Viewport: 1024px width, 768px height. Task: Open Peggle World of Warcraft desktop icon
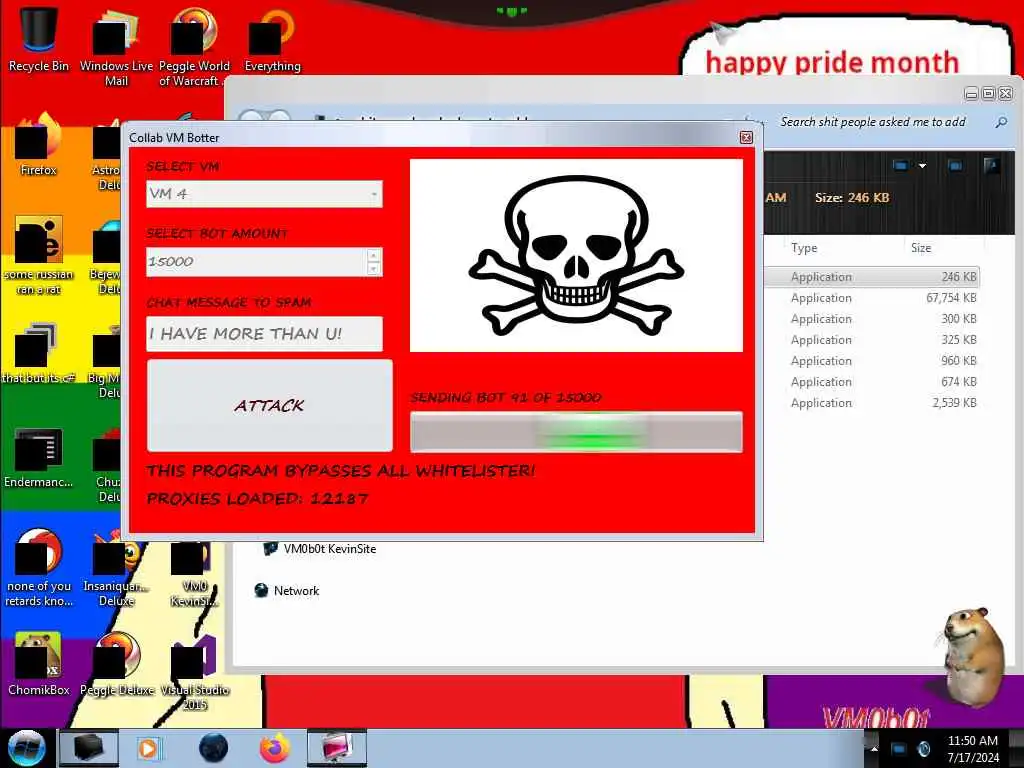[194, 46]
